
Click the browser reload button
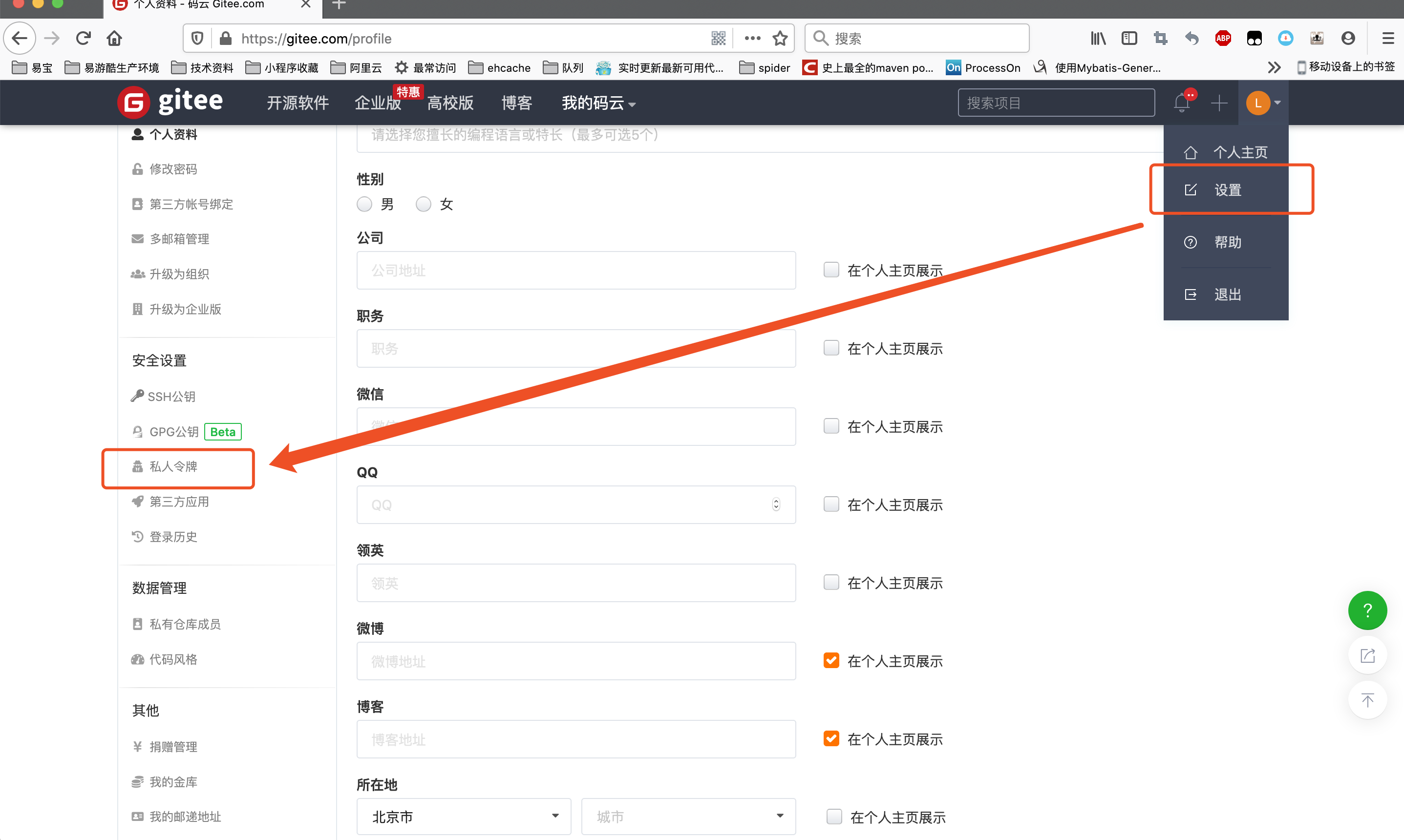pos(84,39)
